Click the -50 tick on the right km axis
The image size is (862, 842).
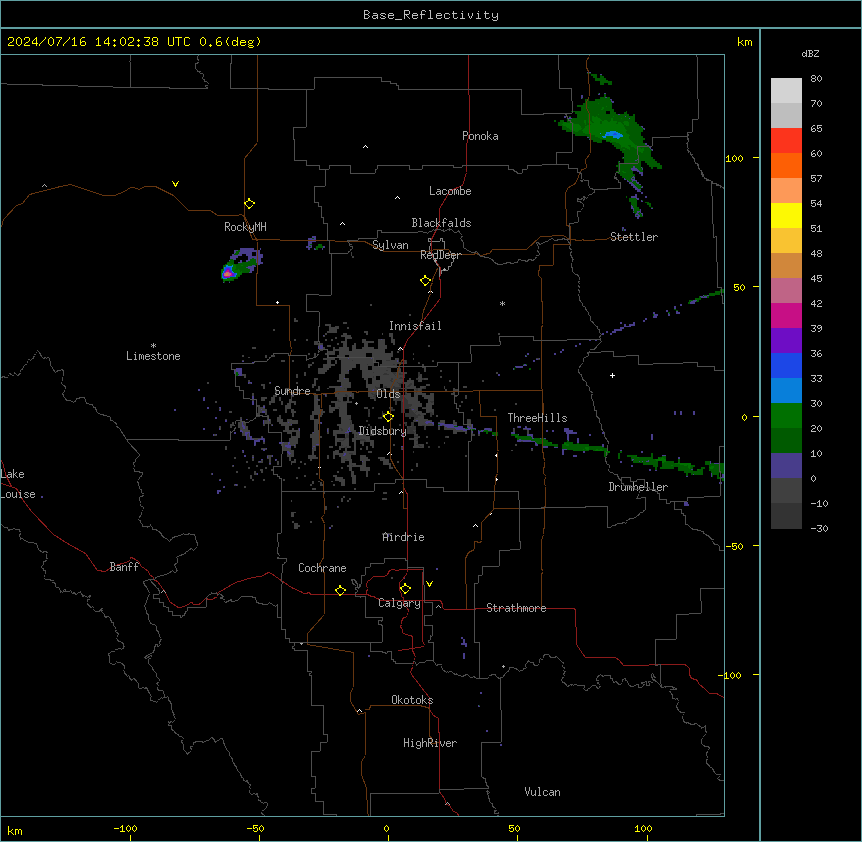[734, 546]
